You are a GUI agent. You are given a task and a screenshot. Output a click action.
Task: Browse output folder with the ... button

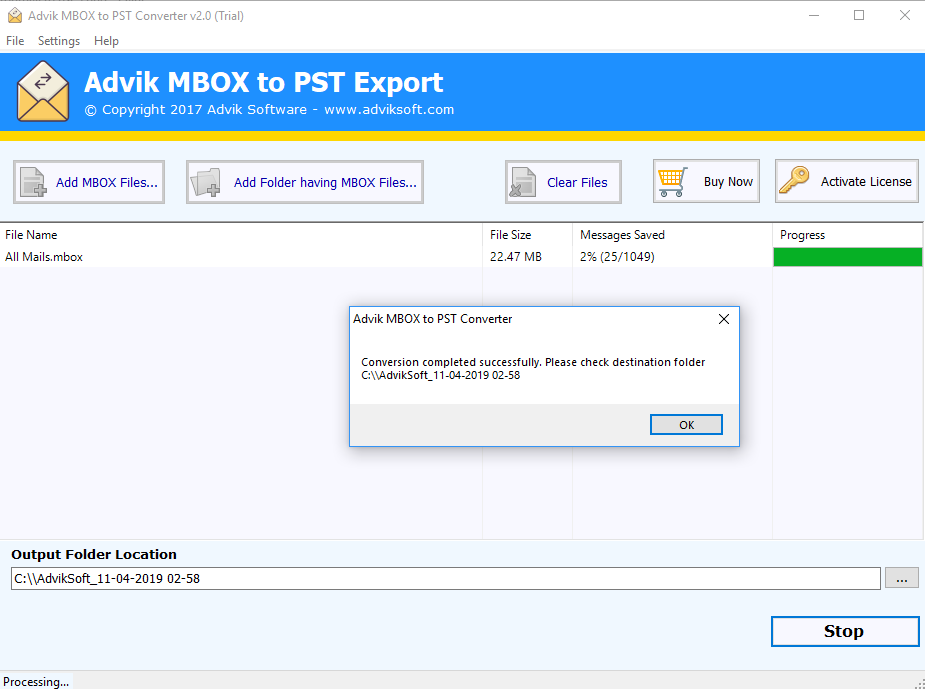tap(901, 578)
